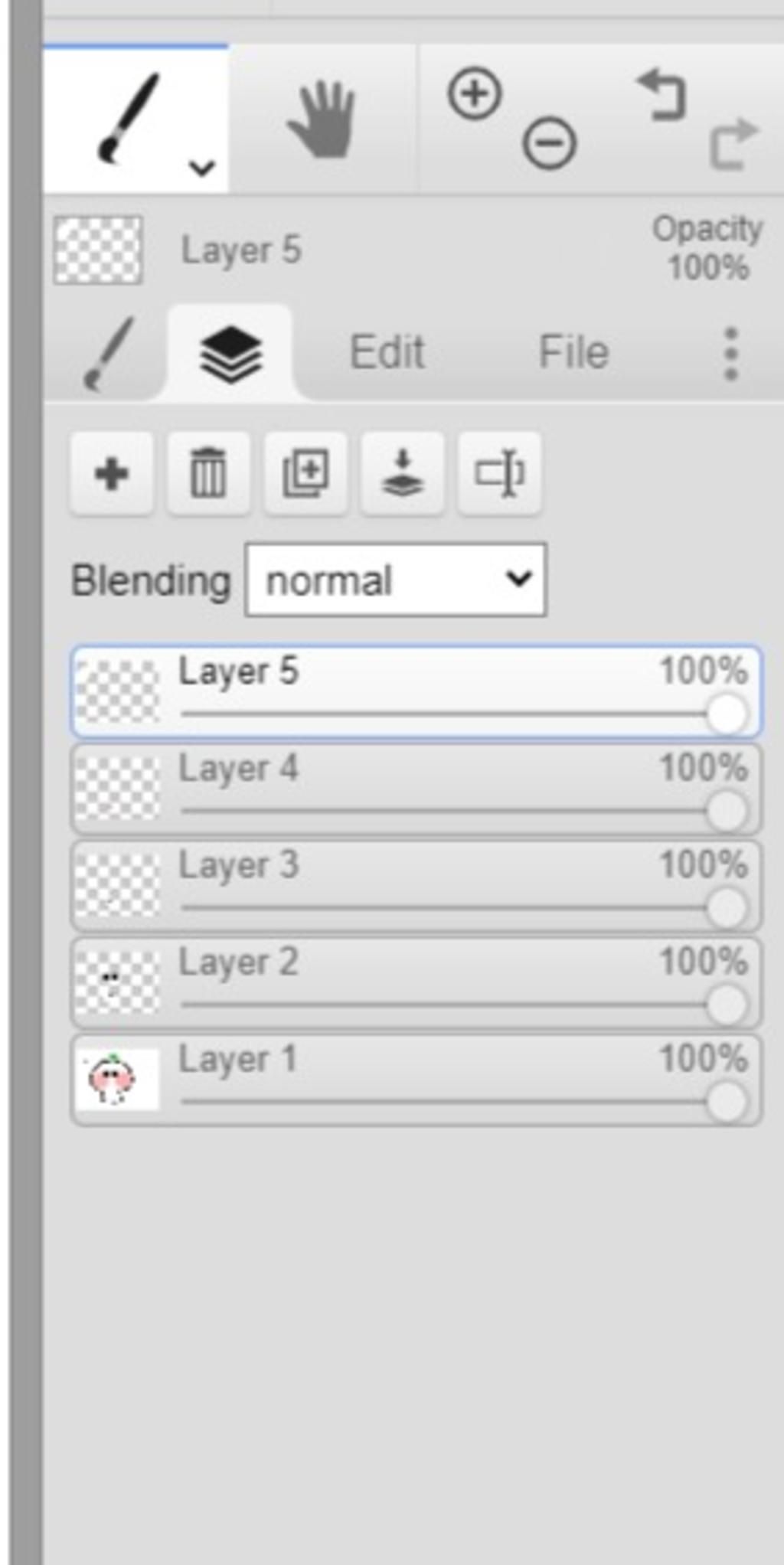The image size is (784, 1565).
Task: Select the Layer 1 thumbnail
Action: (117, 1079)
